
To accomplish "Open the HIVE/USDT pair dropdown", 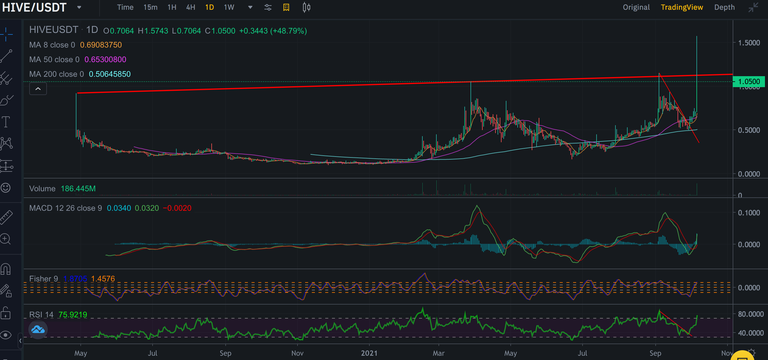I will [80, 8].
